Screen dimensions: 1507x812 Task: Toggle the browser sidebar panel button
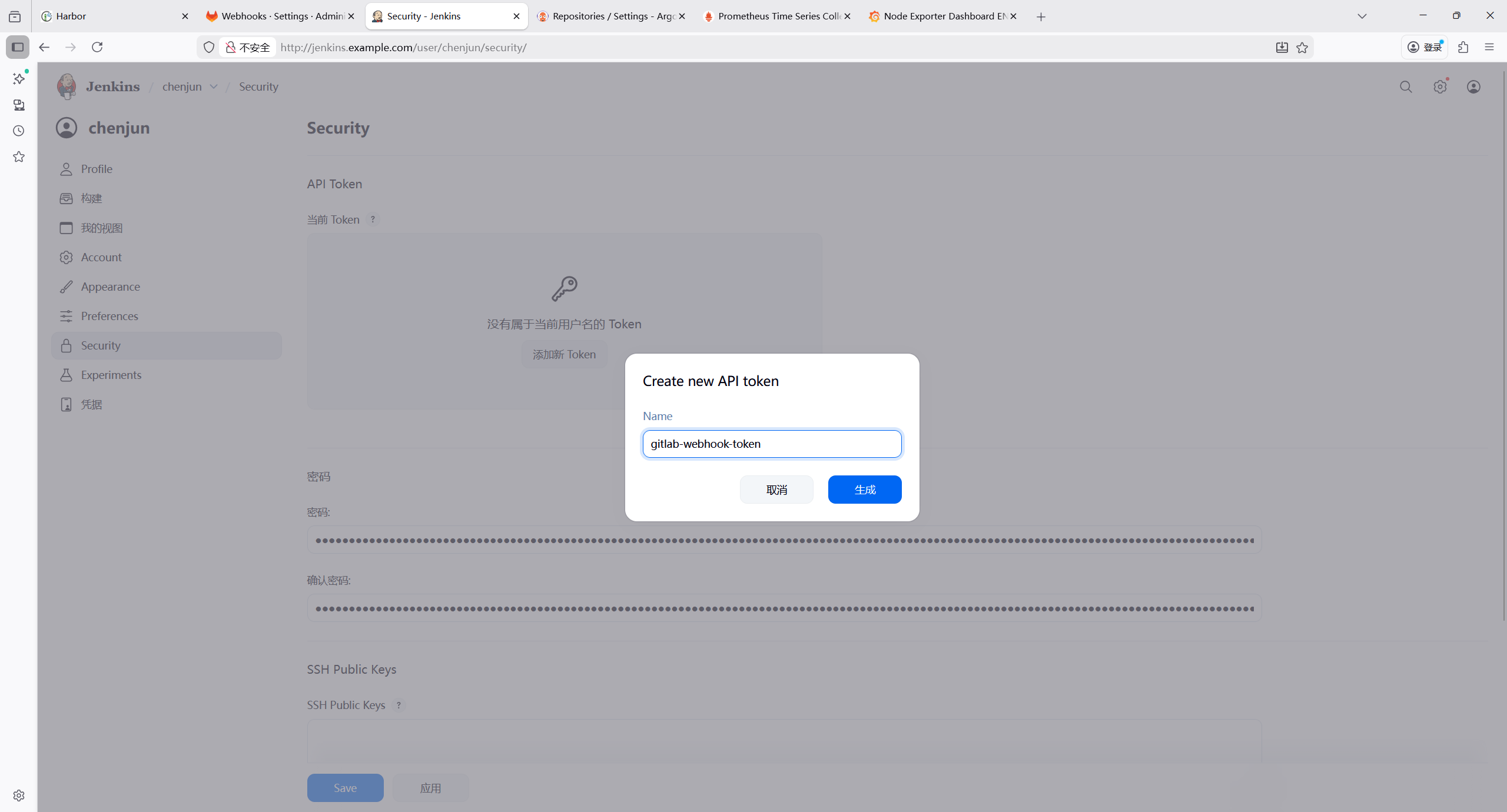tap(18, 47)
